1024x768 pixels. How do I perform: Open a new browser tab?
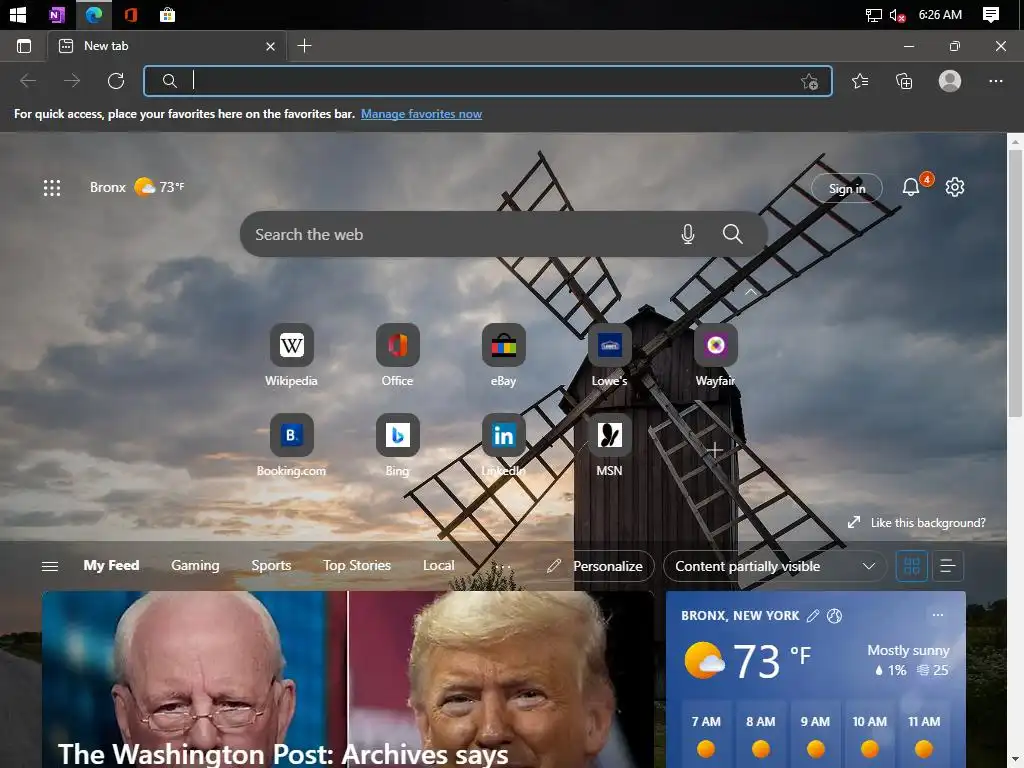304,46
